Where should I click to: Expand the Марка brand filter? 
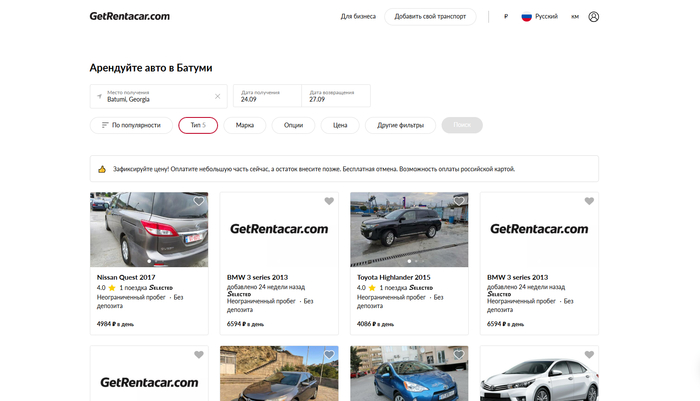pyautogui.click(x=245, y=125)
